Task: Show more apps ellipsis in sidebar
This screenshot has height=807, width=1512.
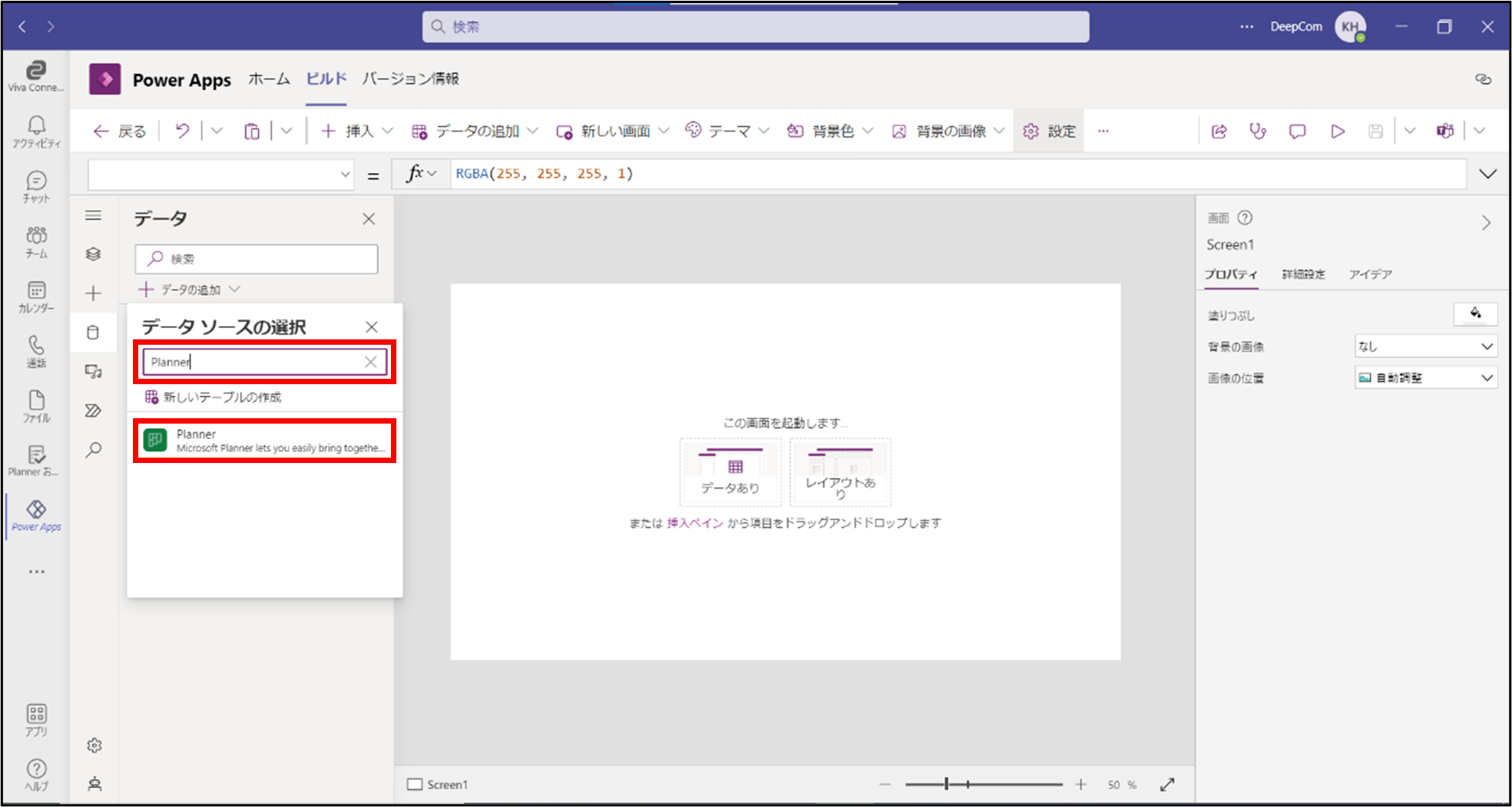Action: pyautogui.click(x=36, y=572)
